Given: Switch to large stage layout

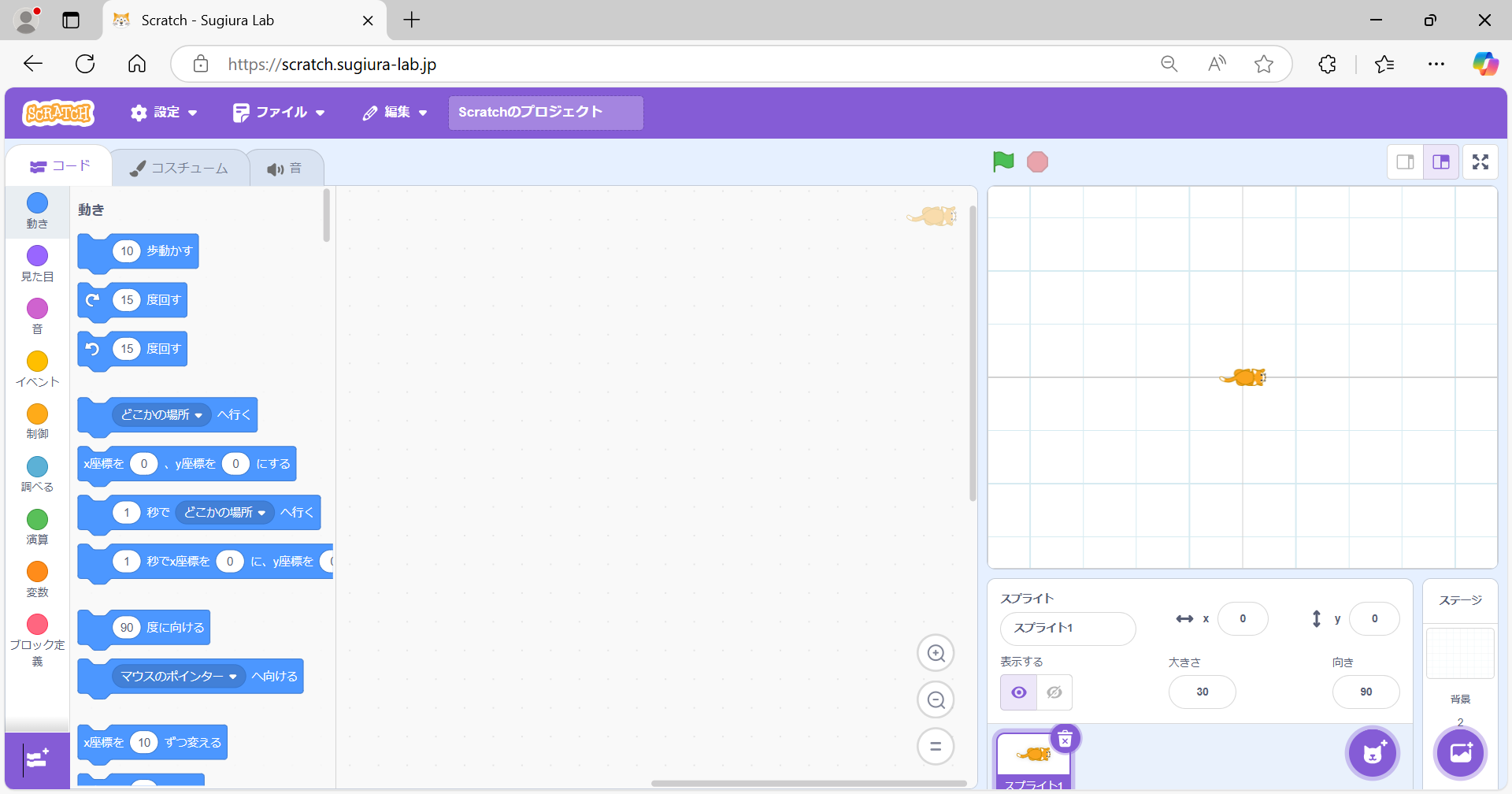Looking at the screenshot, I should pyautogui.click(x=1441, y=161).
